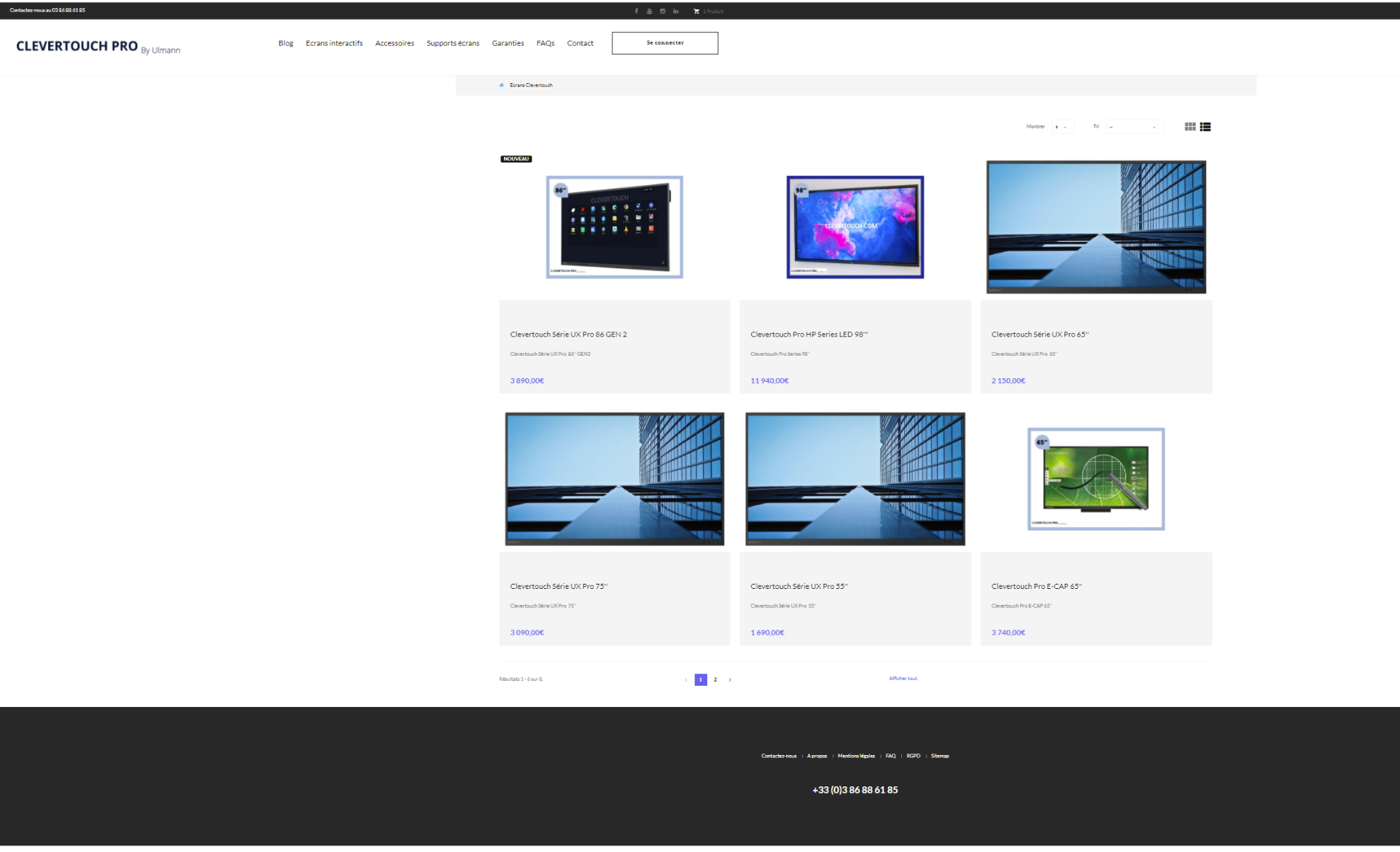
Task: Open Mentions légales footer link
Action: click(856, 756)
